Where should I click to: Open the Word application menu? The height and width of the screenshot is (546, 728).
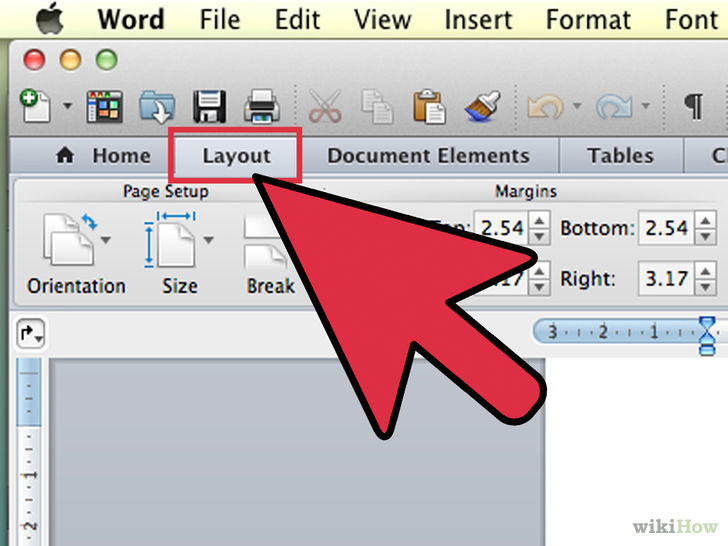131,20
